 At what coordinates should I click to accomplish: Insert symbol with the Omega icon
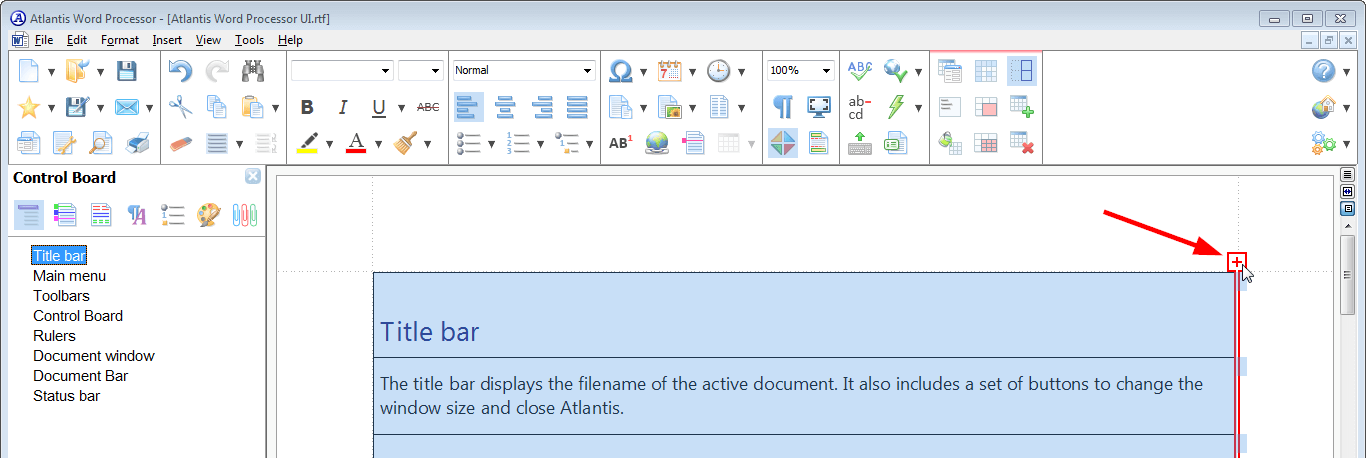click(x=621, y=71)
